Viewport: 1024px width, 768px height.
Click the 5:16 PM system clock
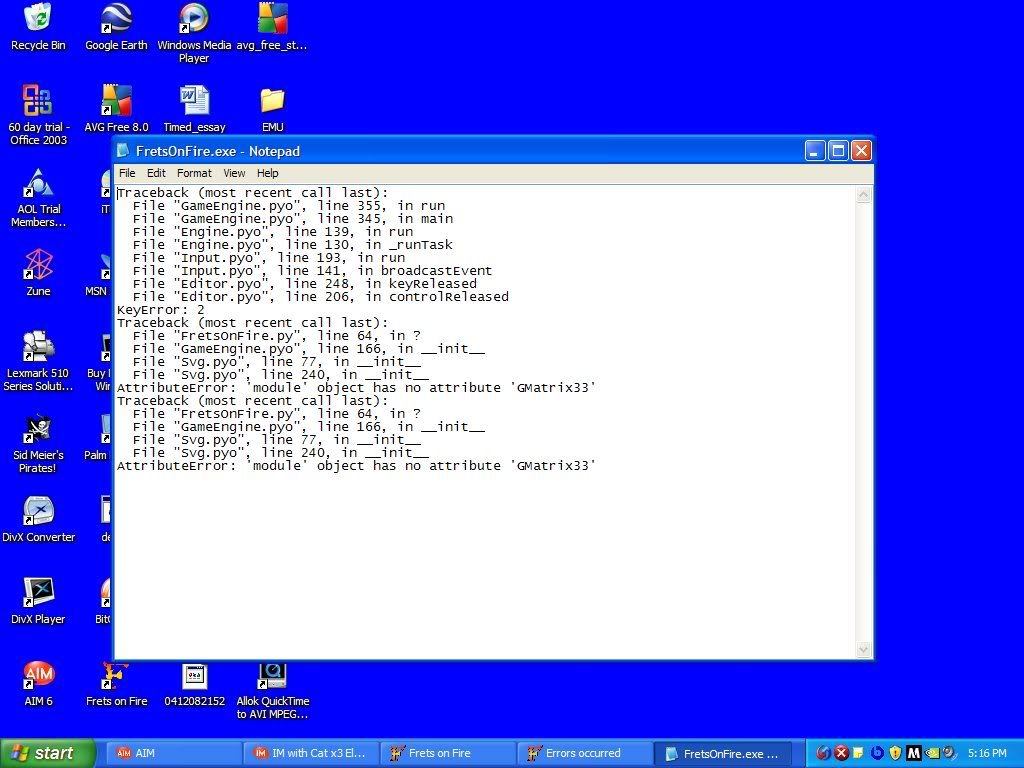987,753
